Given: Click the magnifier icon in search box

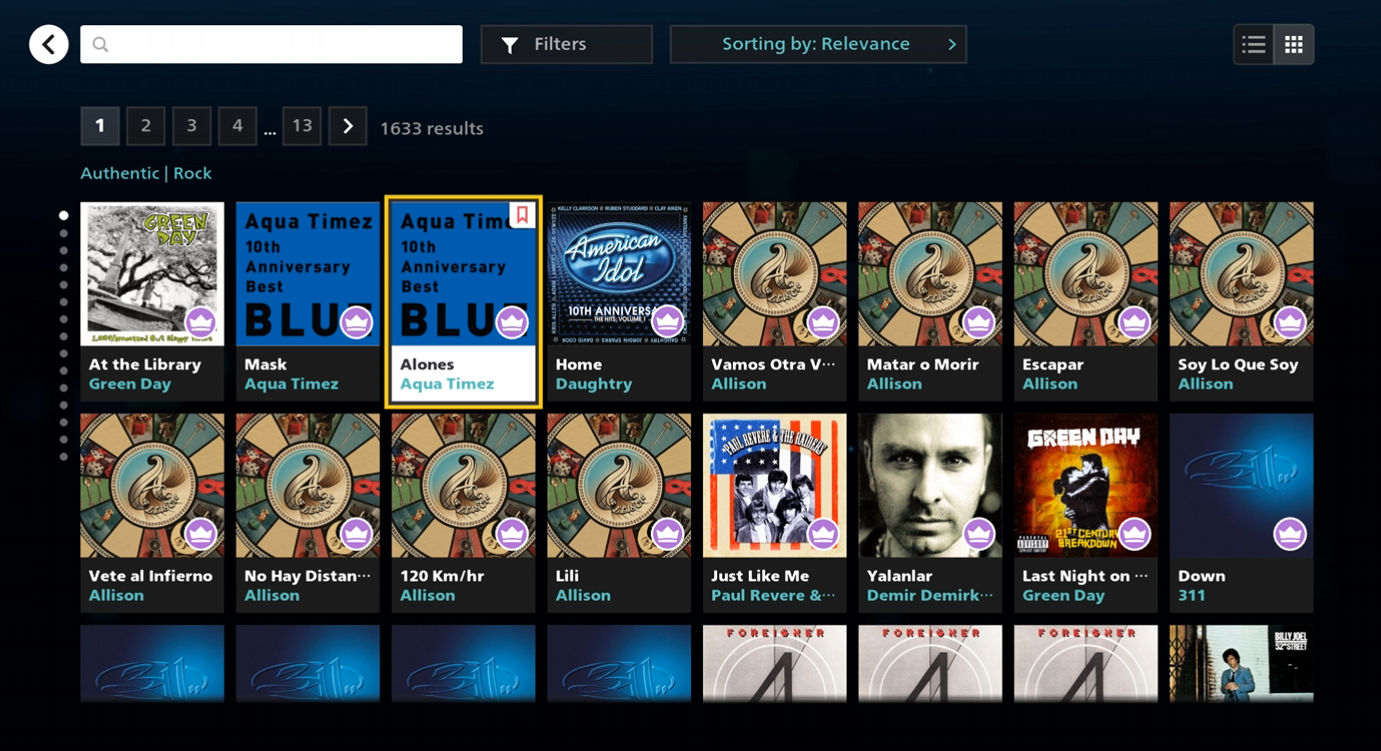Looking at the screenshot, I should coord(100,44).
